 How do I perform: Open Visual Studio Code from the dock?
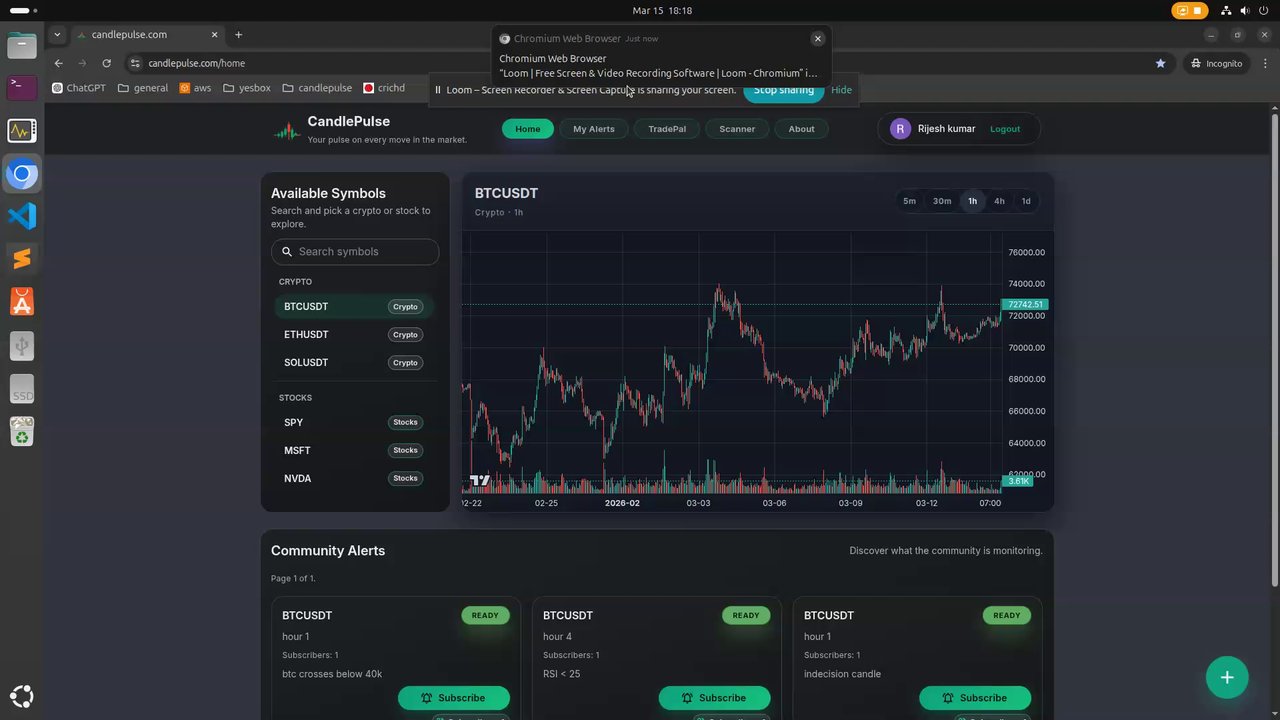pos(22,216)
